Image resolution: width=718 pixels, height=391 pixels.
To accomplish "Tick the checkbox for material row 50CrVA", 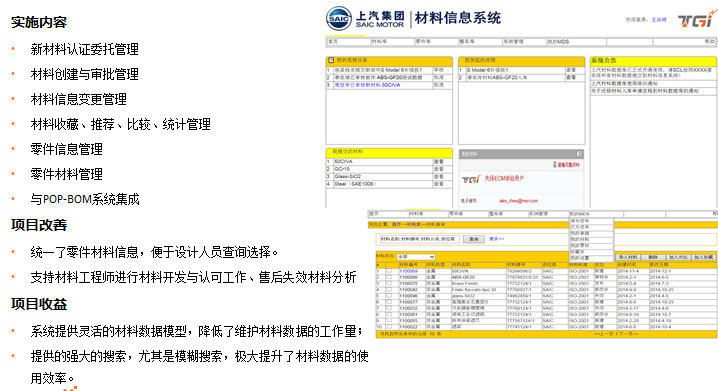I will (x=389, y=271).
